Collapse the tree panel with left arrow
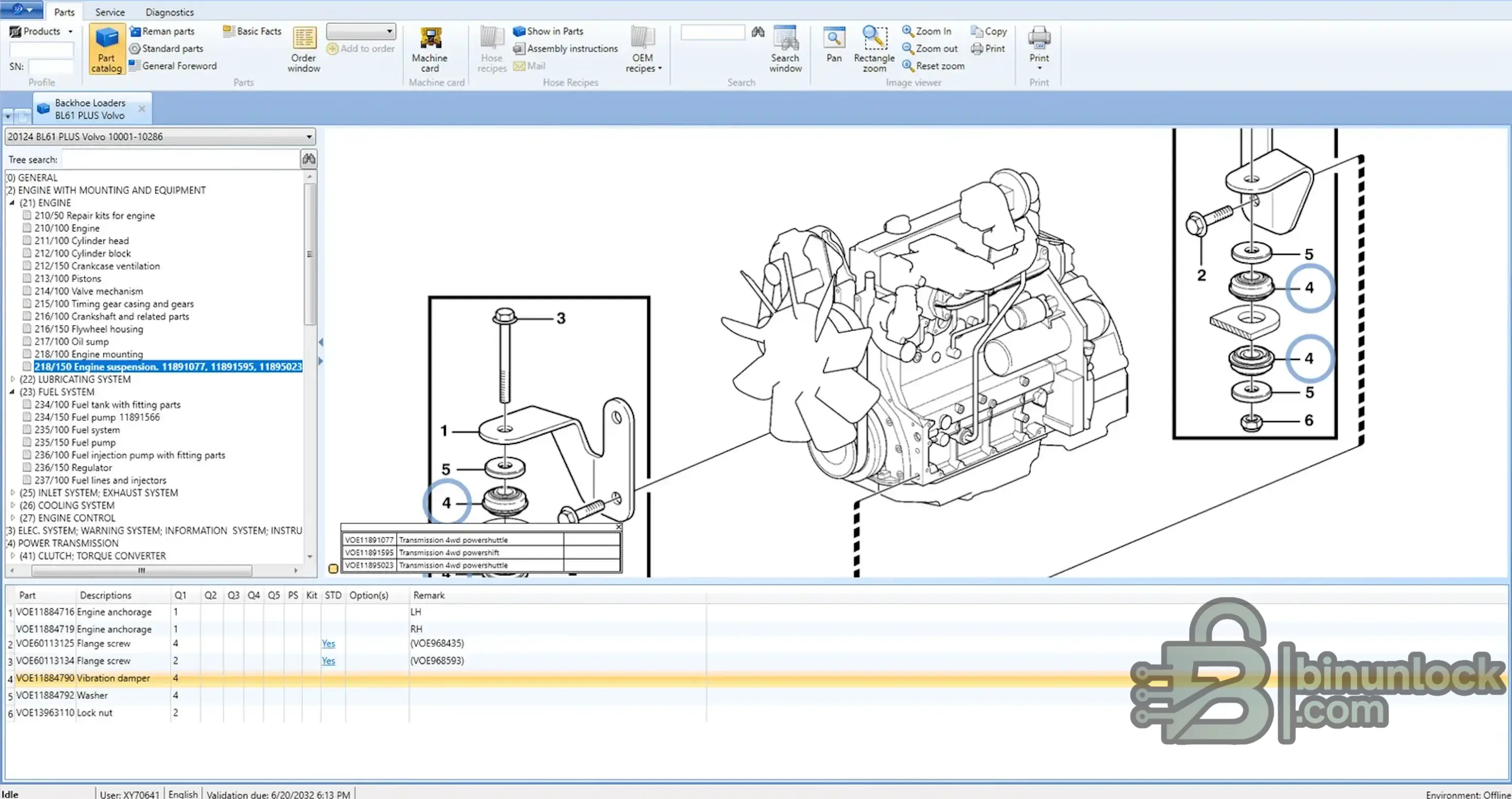Screen dimensions: 1512x799 click(320, 342)
